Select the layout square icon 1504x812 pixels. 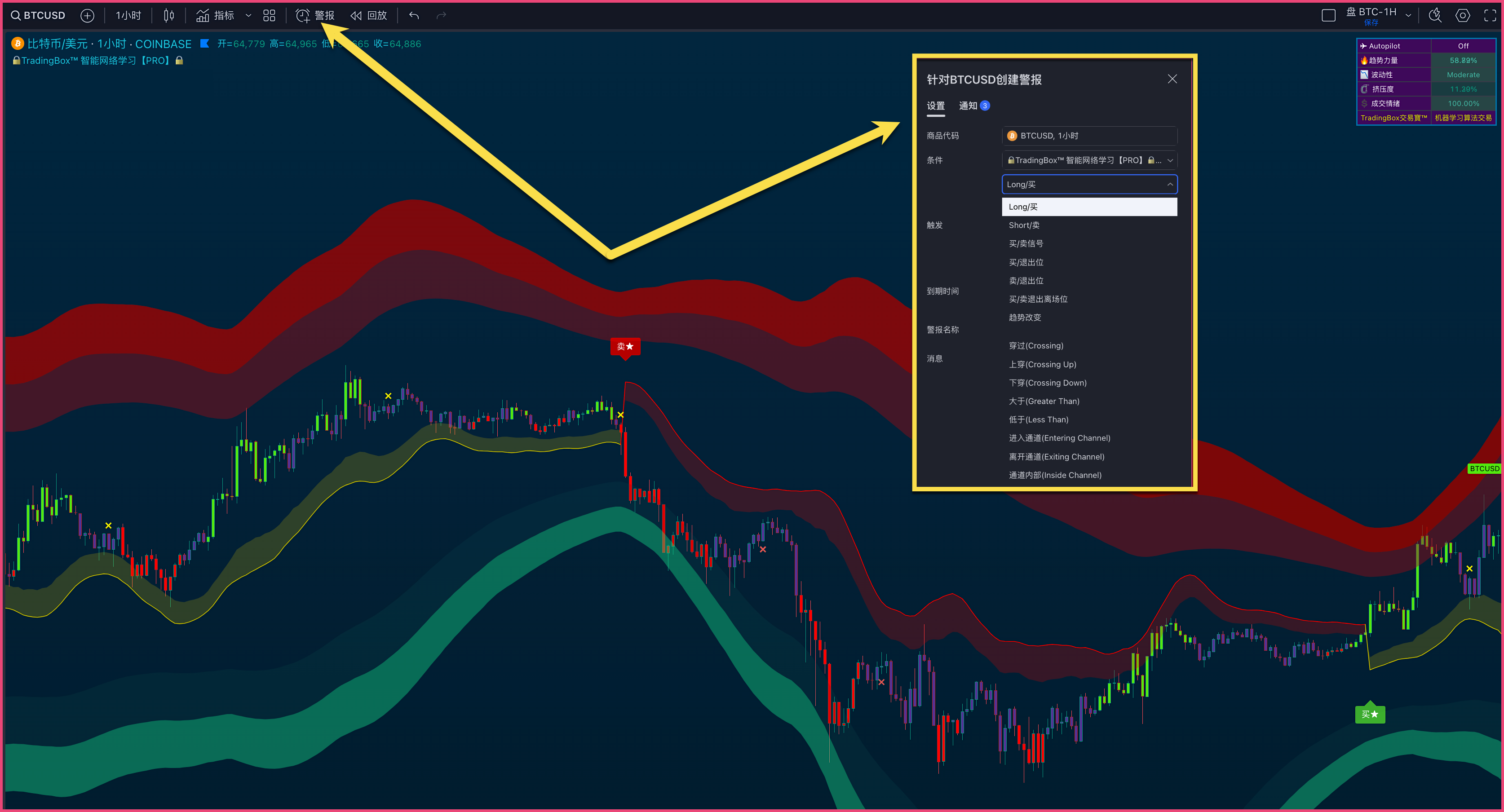click(1328, 16)
